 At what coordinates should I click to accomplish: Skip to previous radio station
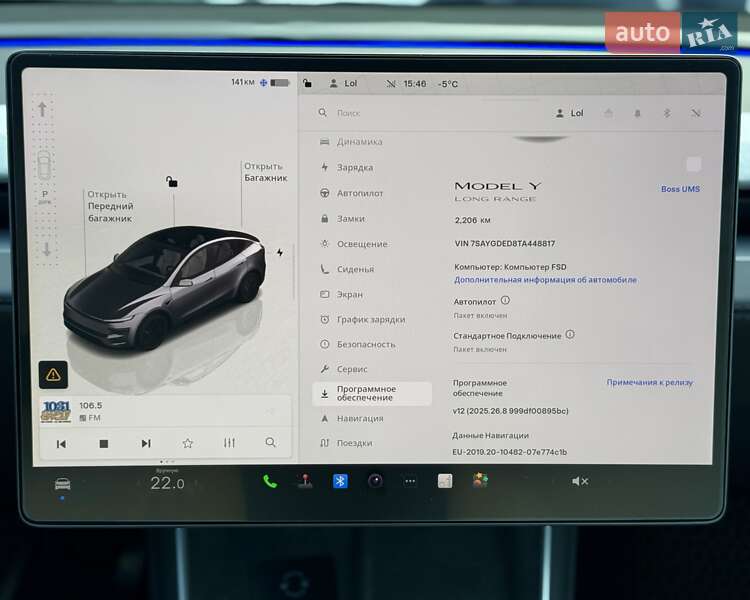[x=61, y=444]
